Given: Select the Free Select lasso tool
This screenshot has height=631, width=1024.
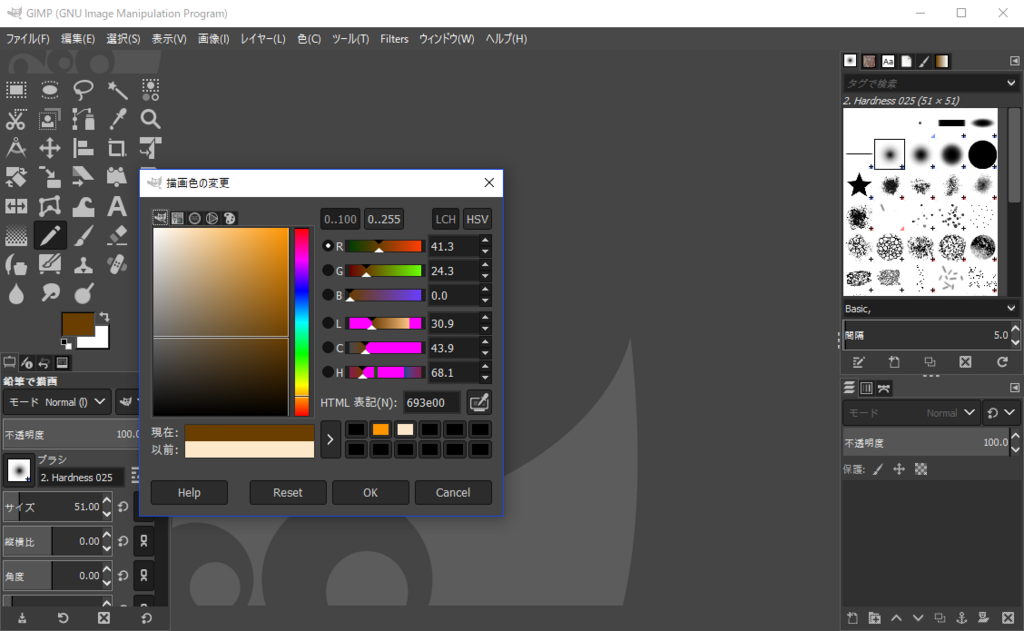Looking at the screenshot, I should click(83, 89).
